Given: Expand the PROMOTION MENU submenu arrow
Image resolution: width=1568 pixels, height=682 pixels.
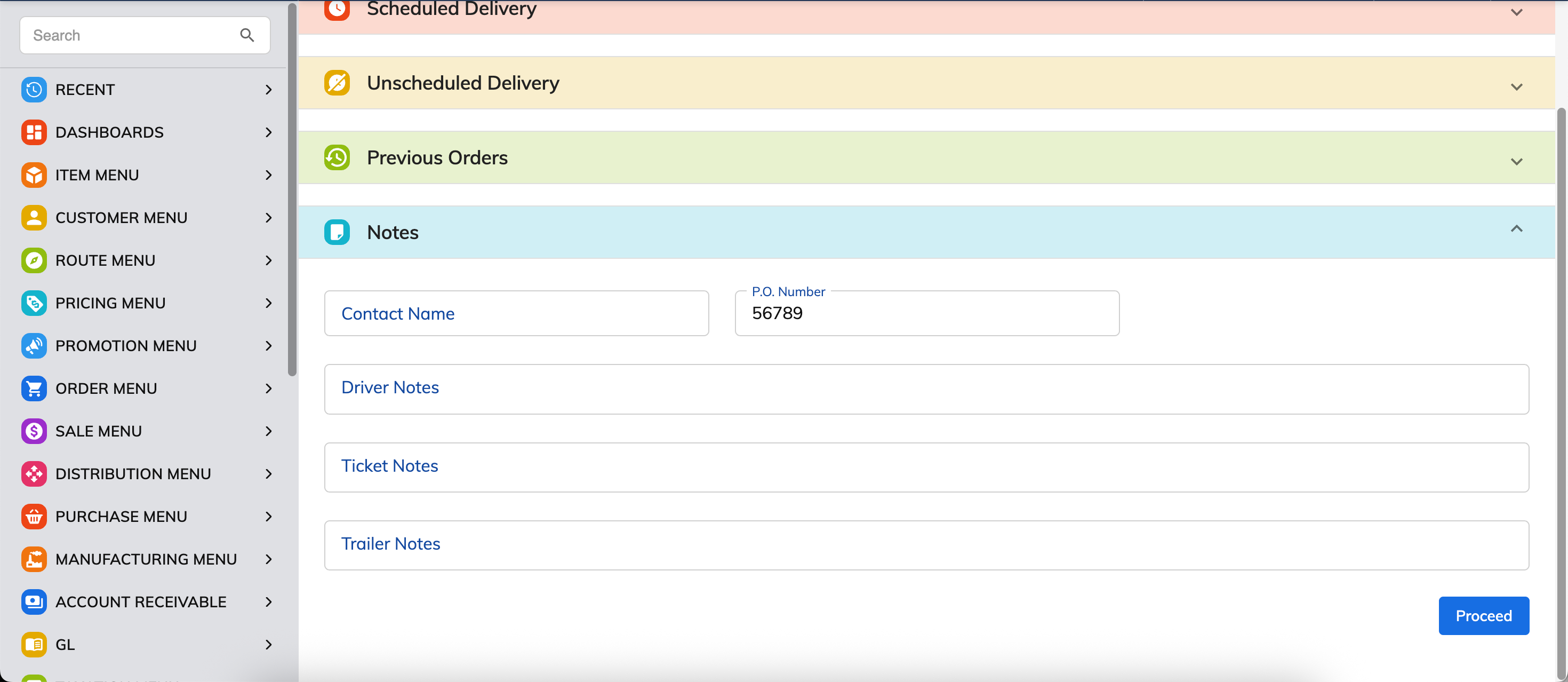Looking at the screenshot, I should click(x=268, y=345).
